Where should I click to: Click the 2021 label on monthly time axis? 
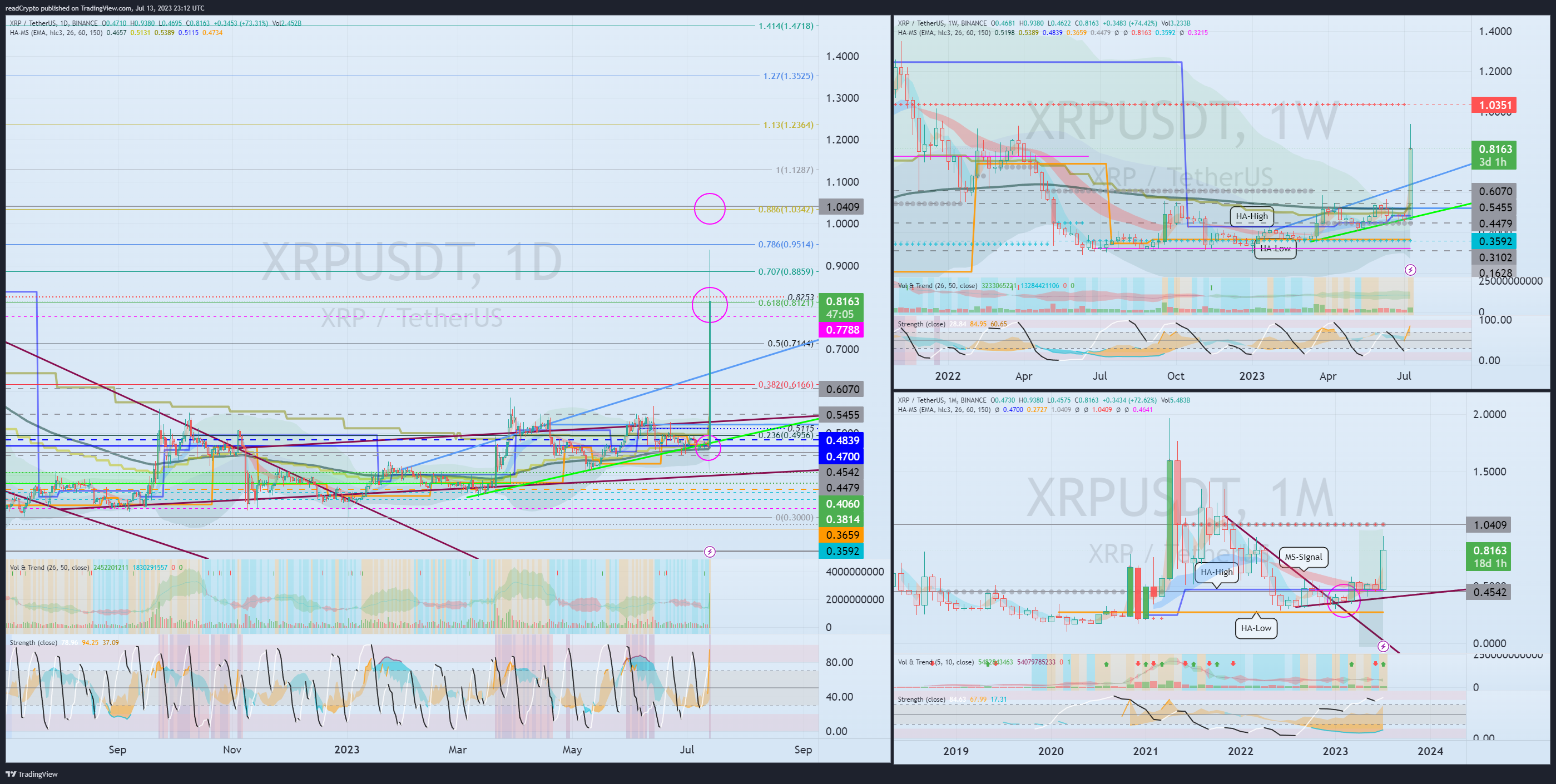pos(1145,751)
